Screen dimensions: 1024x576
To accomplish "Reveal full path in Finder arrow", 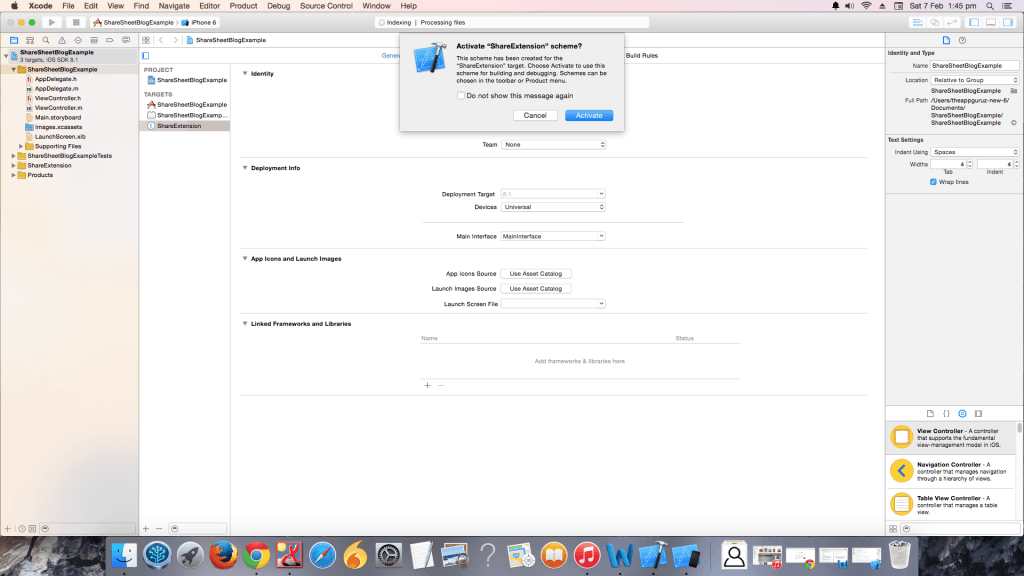I will [1014, 123].
